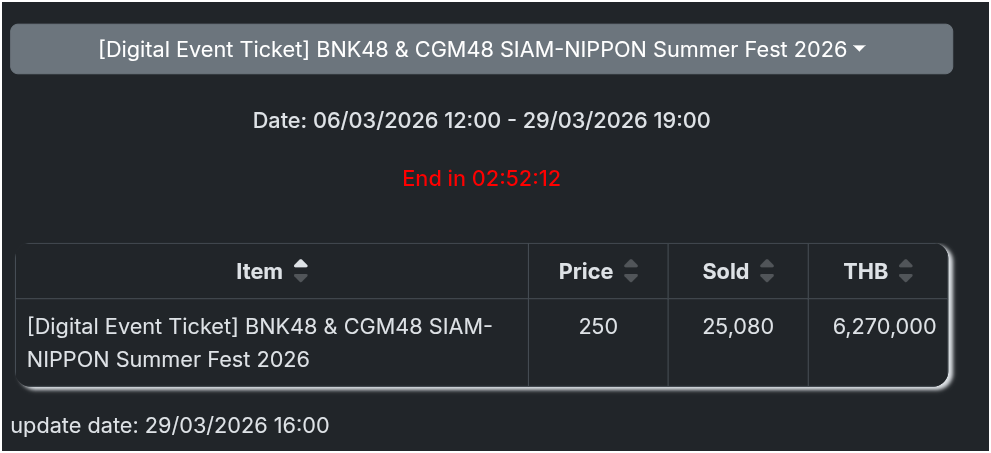Sort table by the Item column label
The height and width of the screenshot is (453, 991).
259,271
